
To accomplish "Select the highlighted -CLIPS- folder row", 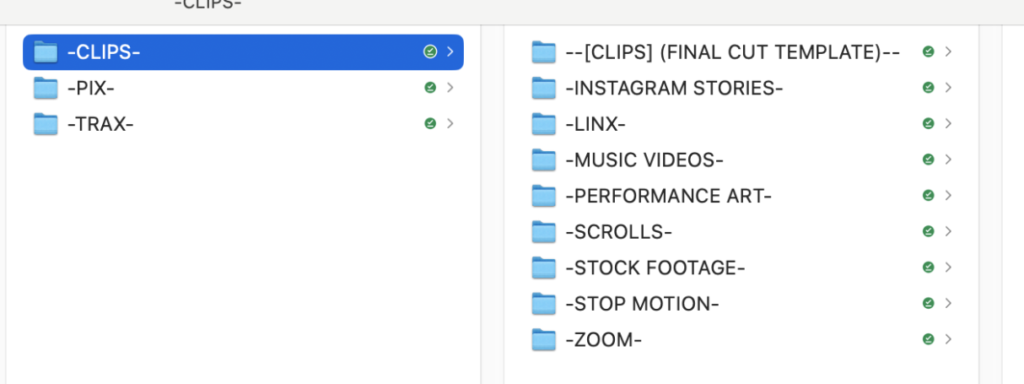I will tap(243, 52).
